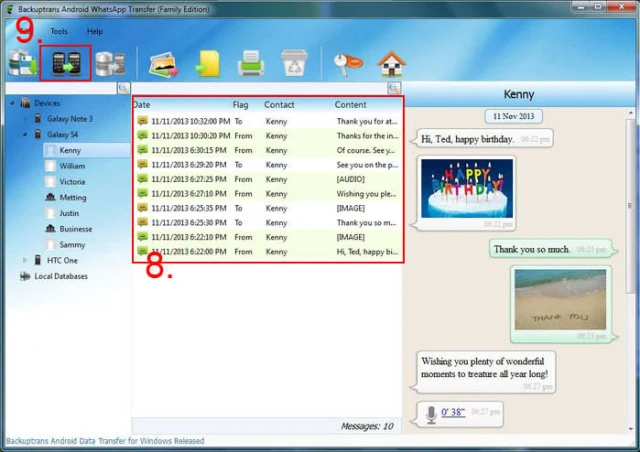Click the search icon above device tree

(123, 88)
